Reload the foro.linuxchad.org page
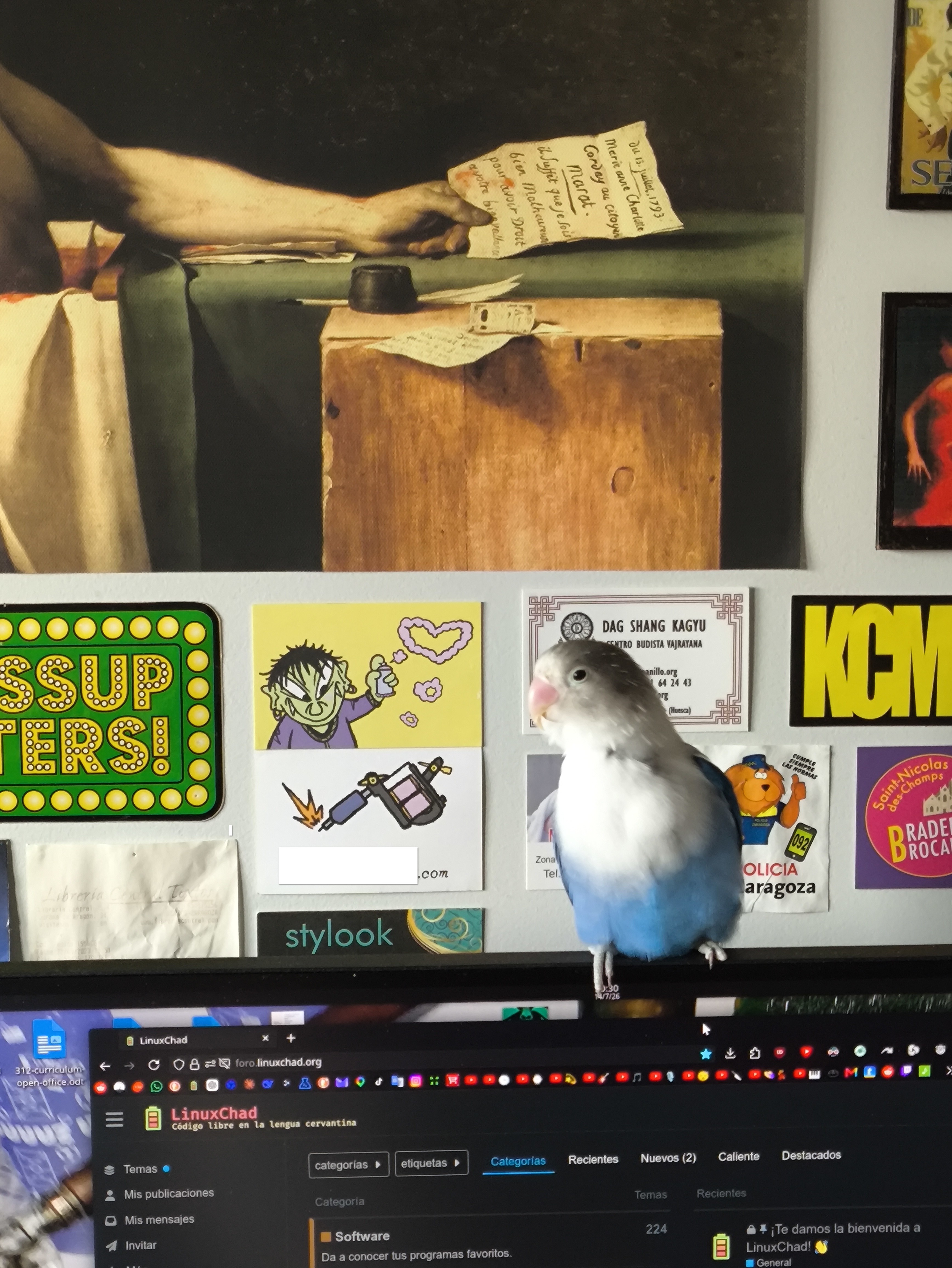This screenshot has width=952, height=1268. (x=154, y=1065)
